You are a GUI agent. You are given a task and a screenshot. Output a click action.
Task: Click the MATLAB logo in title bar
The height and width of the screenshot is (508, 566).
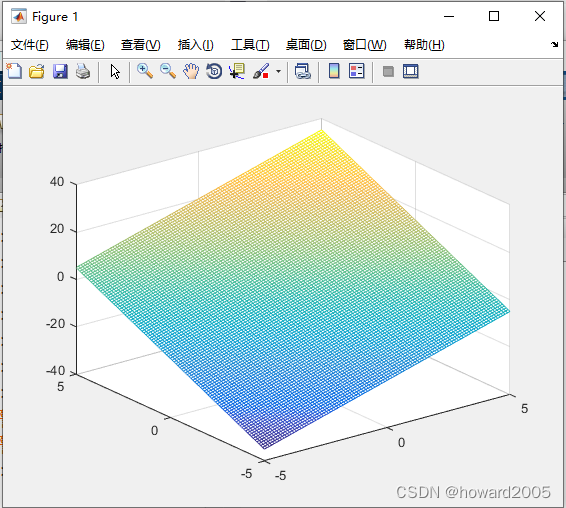pos(19,17)
